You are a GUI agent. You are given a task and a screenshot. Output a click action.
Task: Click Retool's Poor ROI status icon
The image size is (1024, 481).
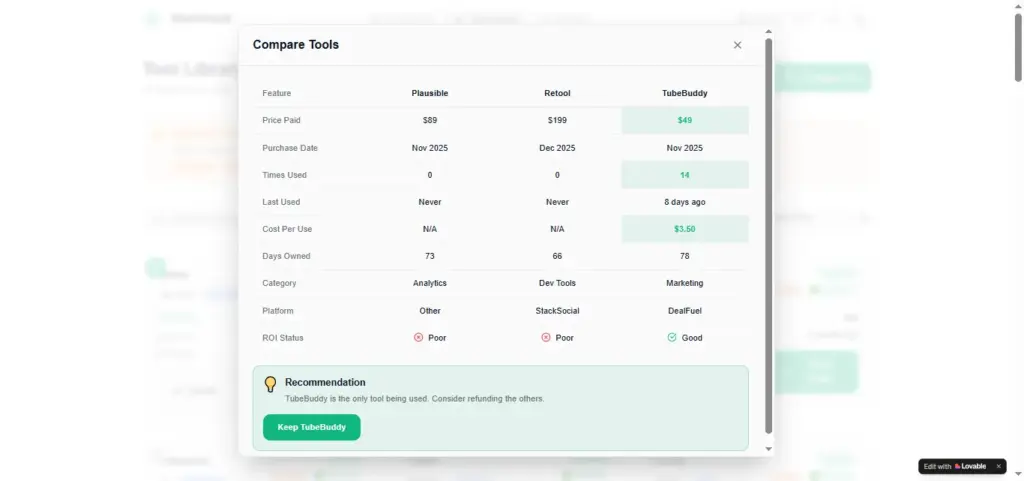tap(546, 337)
